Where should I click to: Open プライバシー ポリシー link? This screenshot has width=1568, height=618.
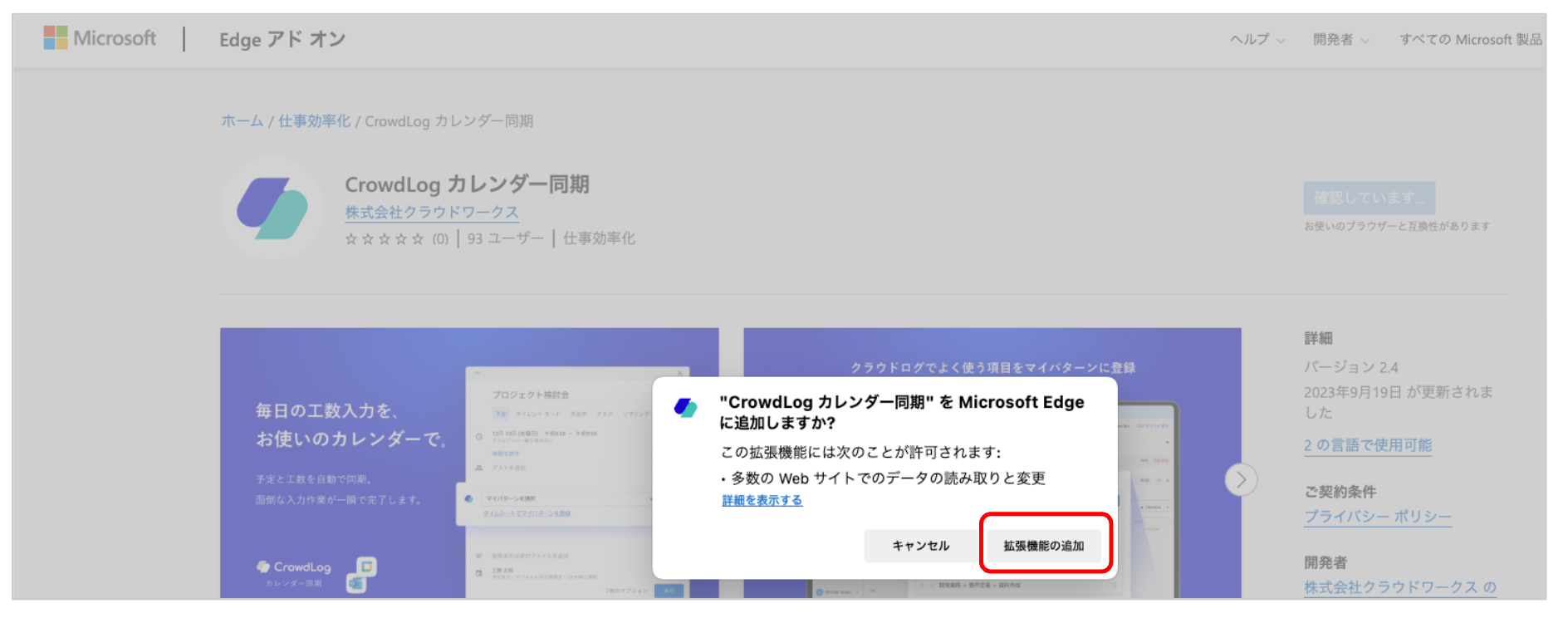click(x=1378, y=517)
